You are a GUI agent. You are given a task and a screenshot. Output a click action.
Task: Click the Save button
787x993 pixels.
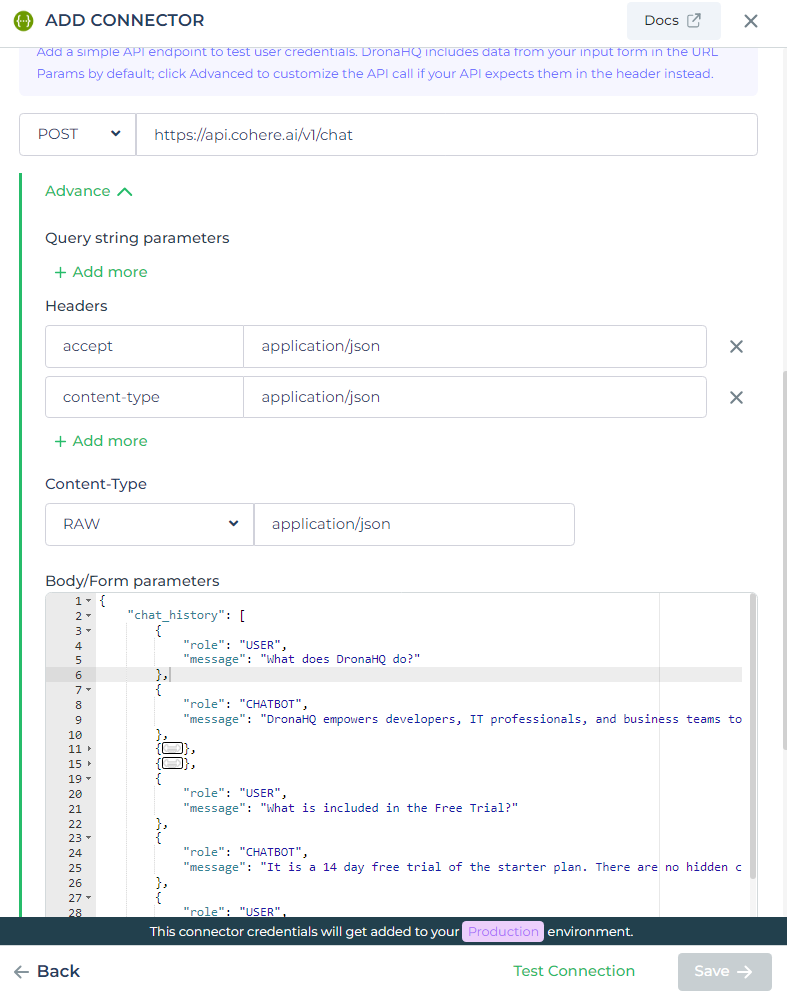(724, 971)
